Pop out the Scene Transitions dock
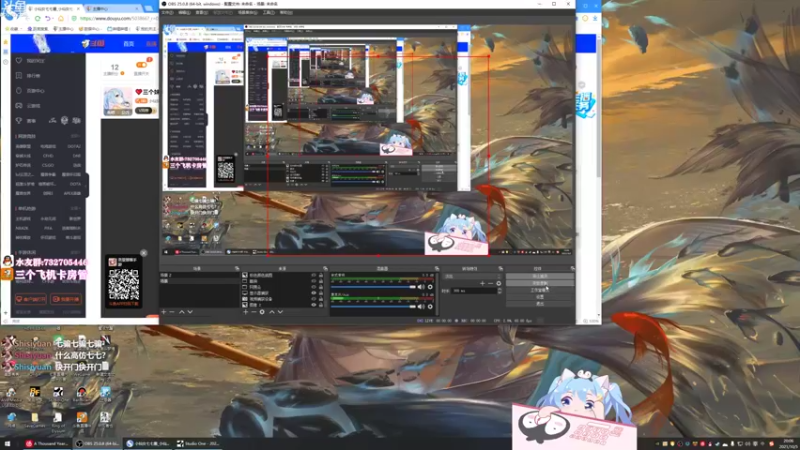The image size is (800, 450). pyautogui.click(x=501, y=268)
